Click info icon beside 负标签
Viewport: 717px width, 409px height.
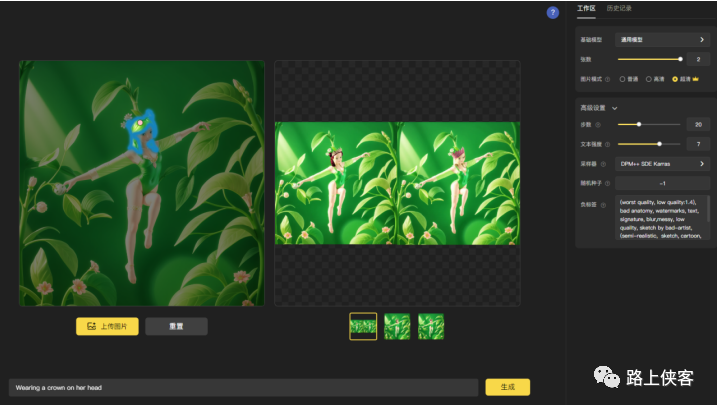[603, 205]
